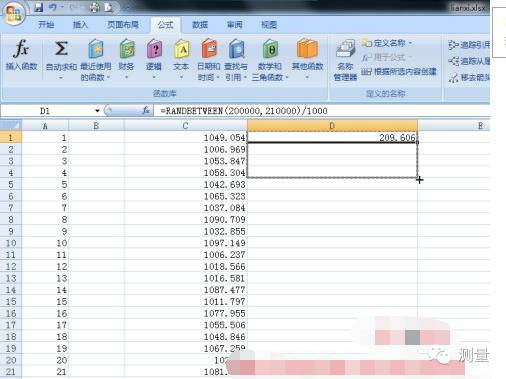Expand the Math and Trig dropdown arrow

(287, 77)
